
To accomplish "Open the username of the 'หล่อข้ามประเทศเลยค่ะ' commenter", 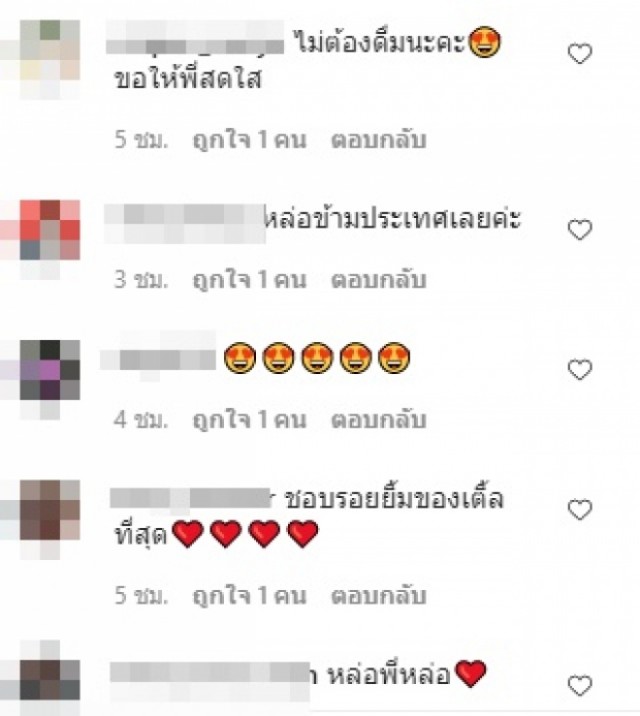I will pyautogui.click(x=185, y=223).
